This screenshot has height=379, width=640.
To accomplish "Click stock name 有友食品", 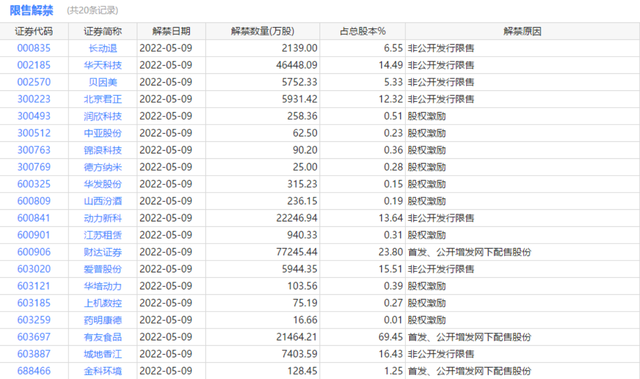I will tap(103, 337).
